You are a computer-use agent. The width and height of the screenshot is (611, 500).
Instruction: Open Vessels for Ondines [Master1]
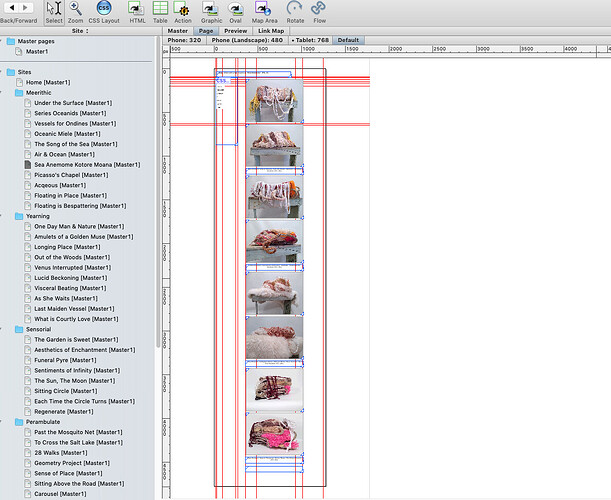pos(75,124)
